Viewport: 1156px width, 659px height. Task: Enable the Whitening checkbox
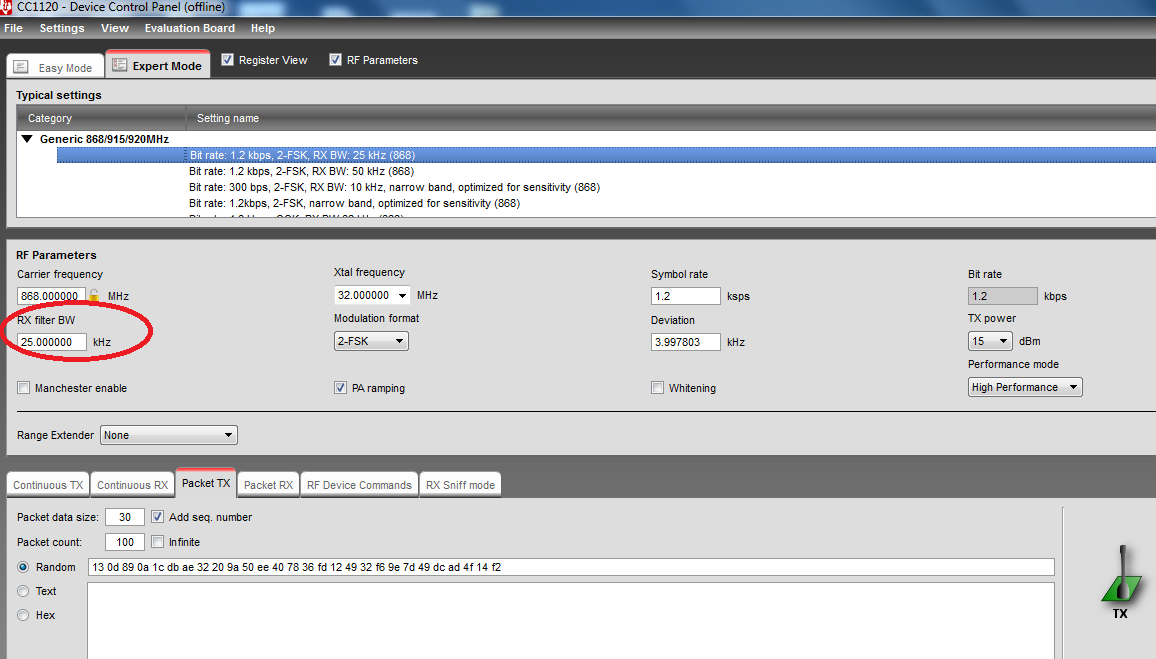tap(658, 388)
